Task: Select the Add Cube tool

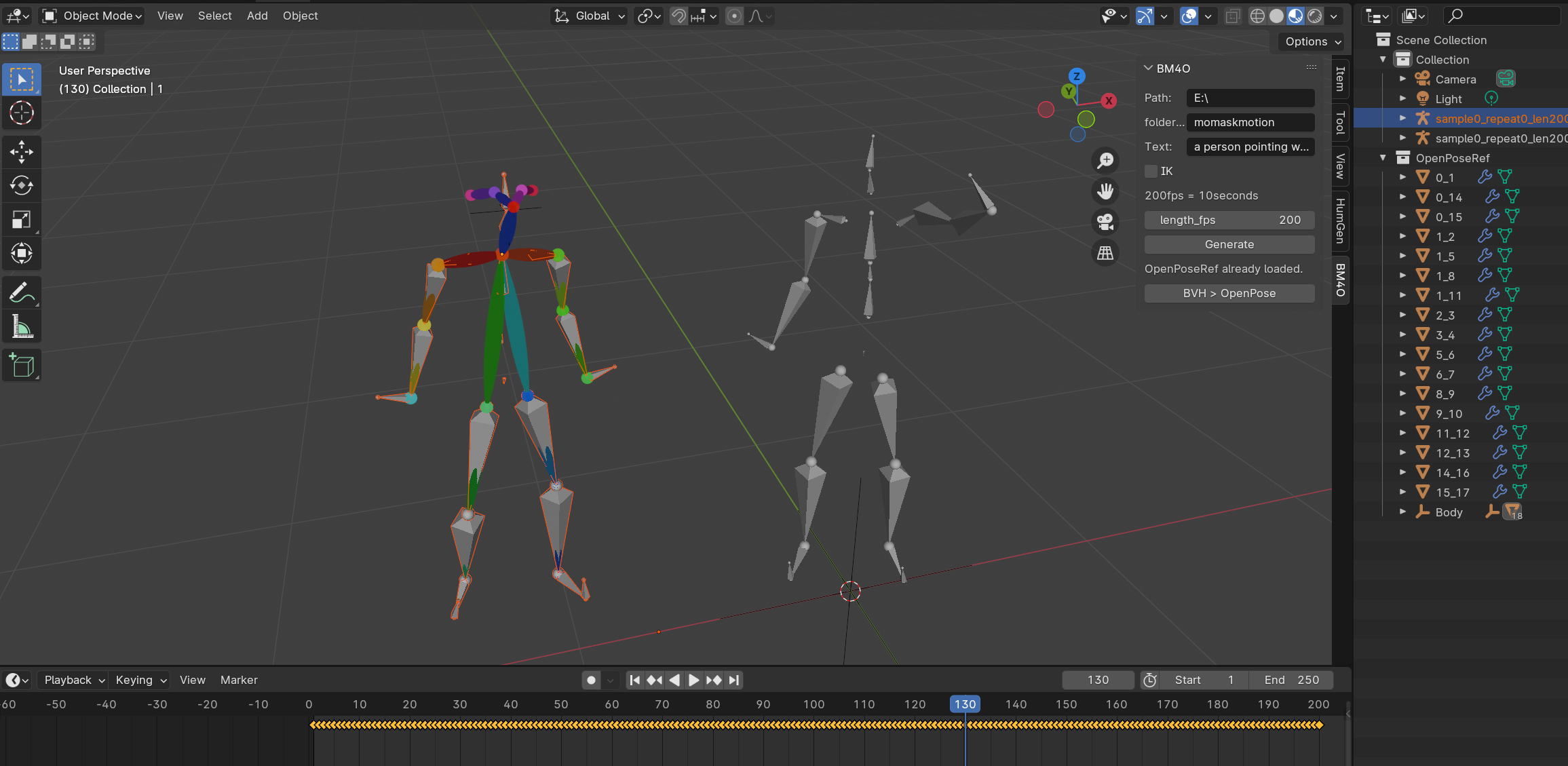Action: coord(22,366)
